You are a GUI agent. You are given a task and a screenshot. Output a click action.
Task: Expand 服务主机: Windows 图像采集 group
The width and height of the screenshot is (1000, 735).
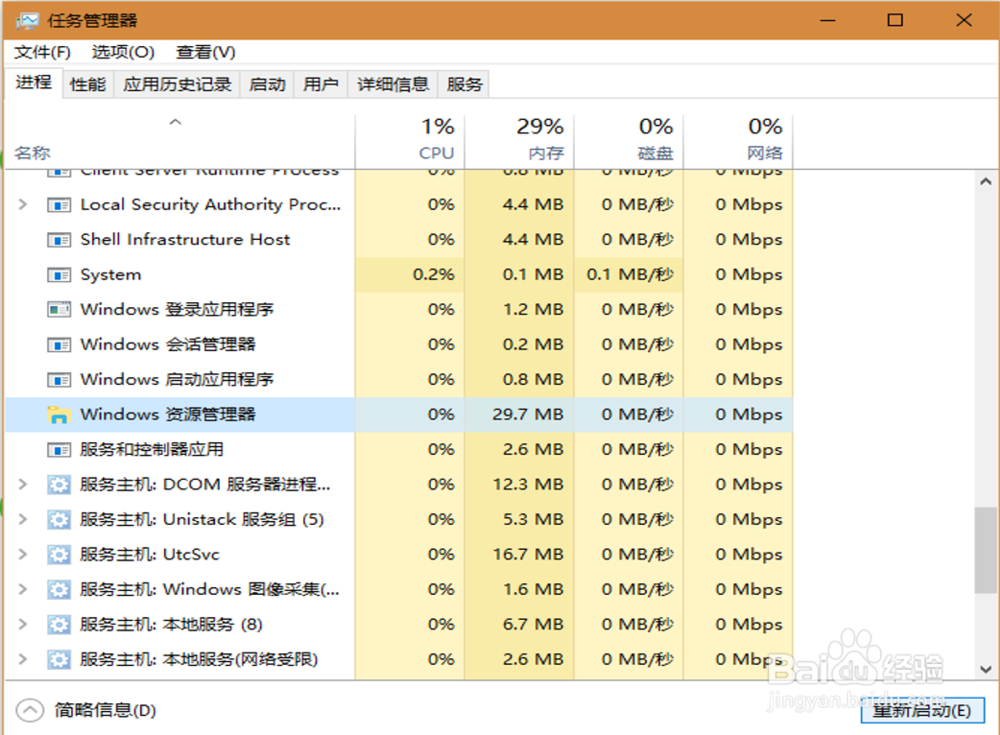[x=23, y=589]
